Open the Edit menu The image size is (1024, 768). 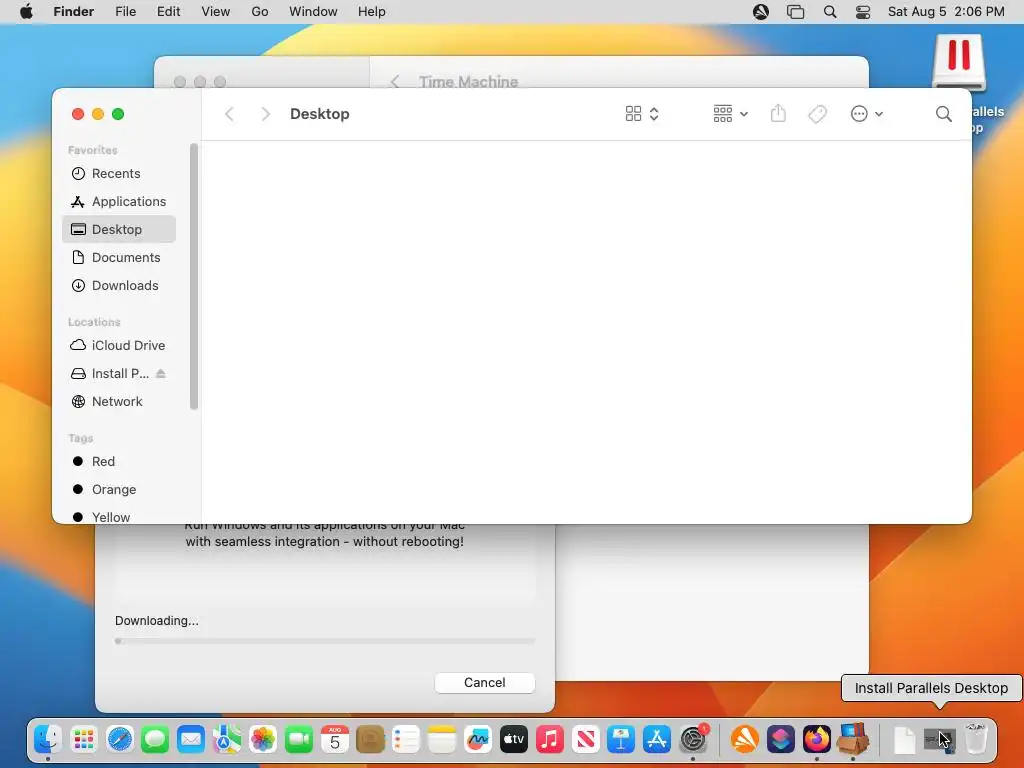pyautogui.click(x=168, y=12)
